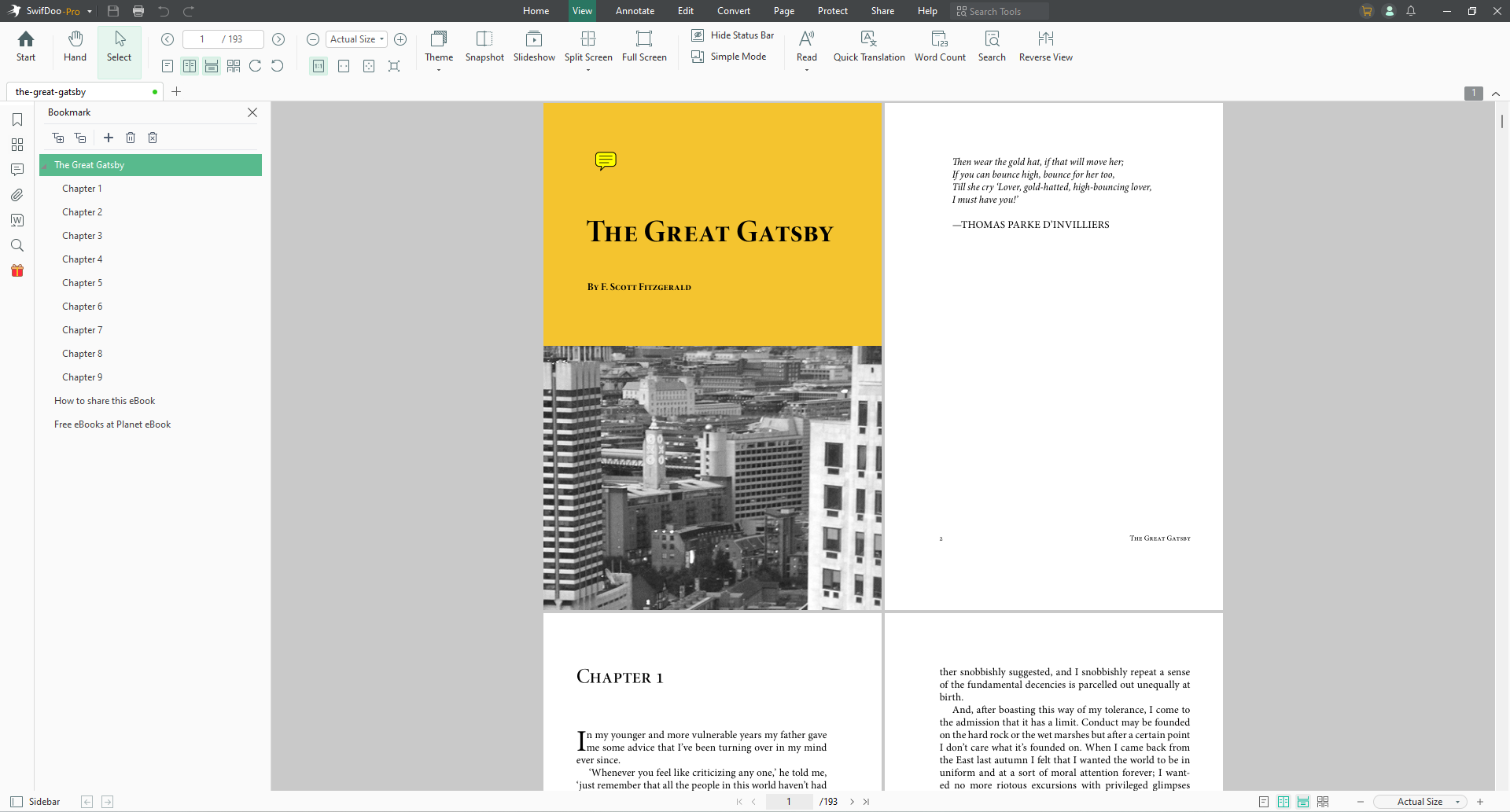This screenshot has width=1510, height=812.
Task: Toggle two-page view in status bar
Action: point(1283,802)
